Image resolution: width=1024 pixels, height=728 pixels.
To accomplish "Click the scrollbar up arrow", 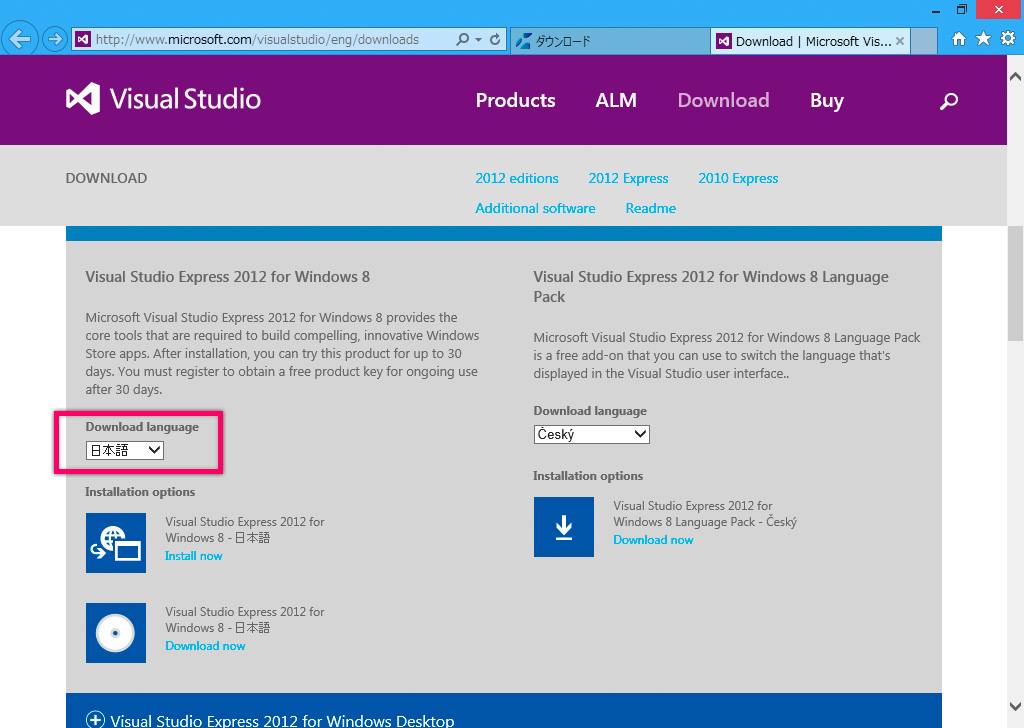I will pyautogui.click(x=1016, y=76).
